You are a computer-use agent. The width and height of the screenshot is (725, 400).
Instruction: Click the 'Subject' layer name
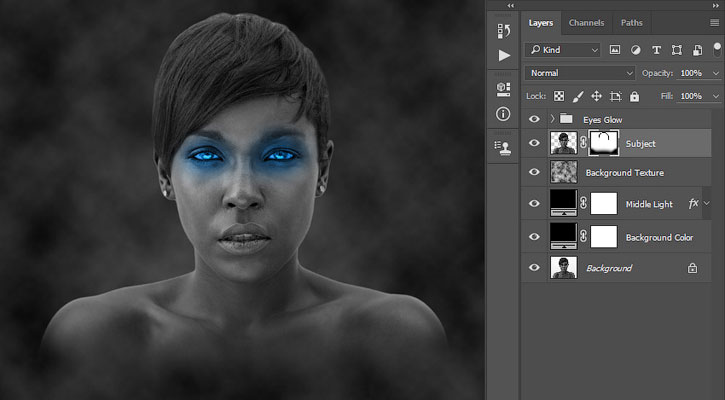coord(640,144)
